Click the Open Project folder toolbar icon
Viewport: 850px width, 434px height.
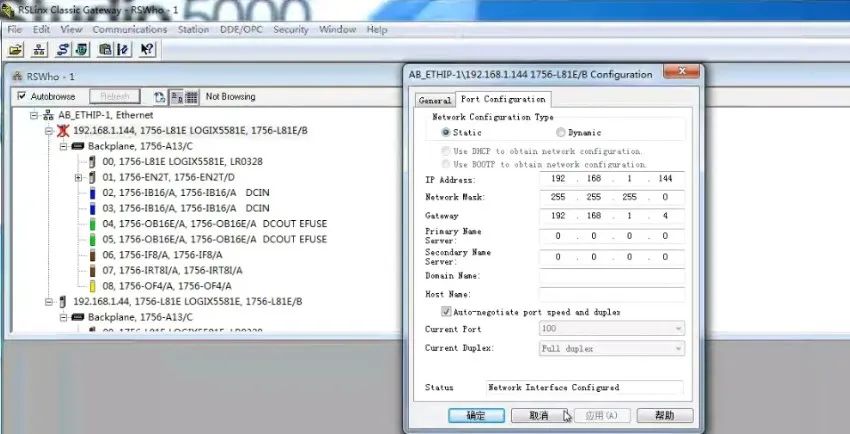click(x=16, y=49)
